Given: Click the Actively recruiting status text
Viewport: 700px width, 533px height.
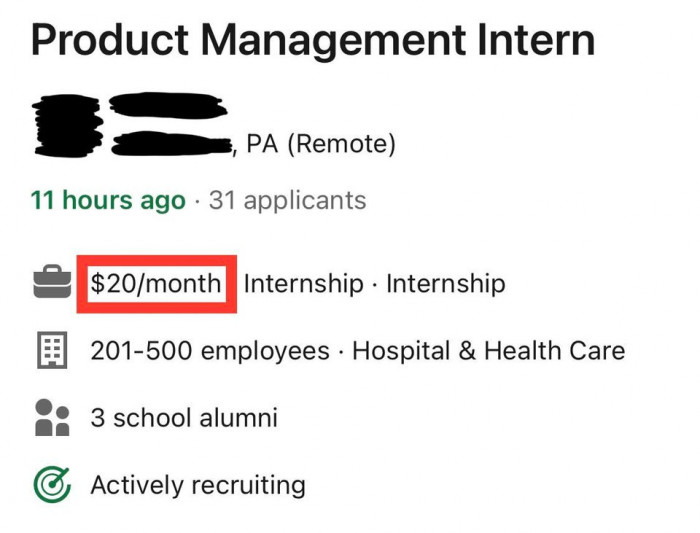Looking at the screenshot, I should [198, 486].
